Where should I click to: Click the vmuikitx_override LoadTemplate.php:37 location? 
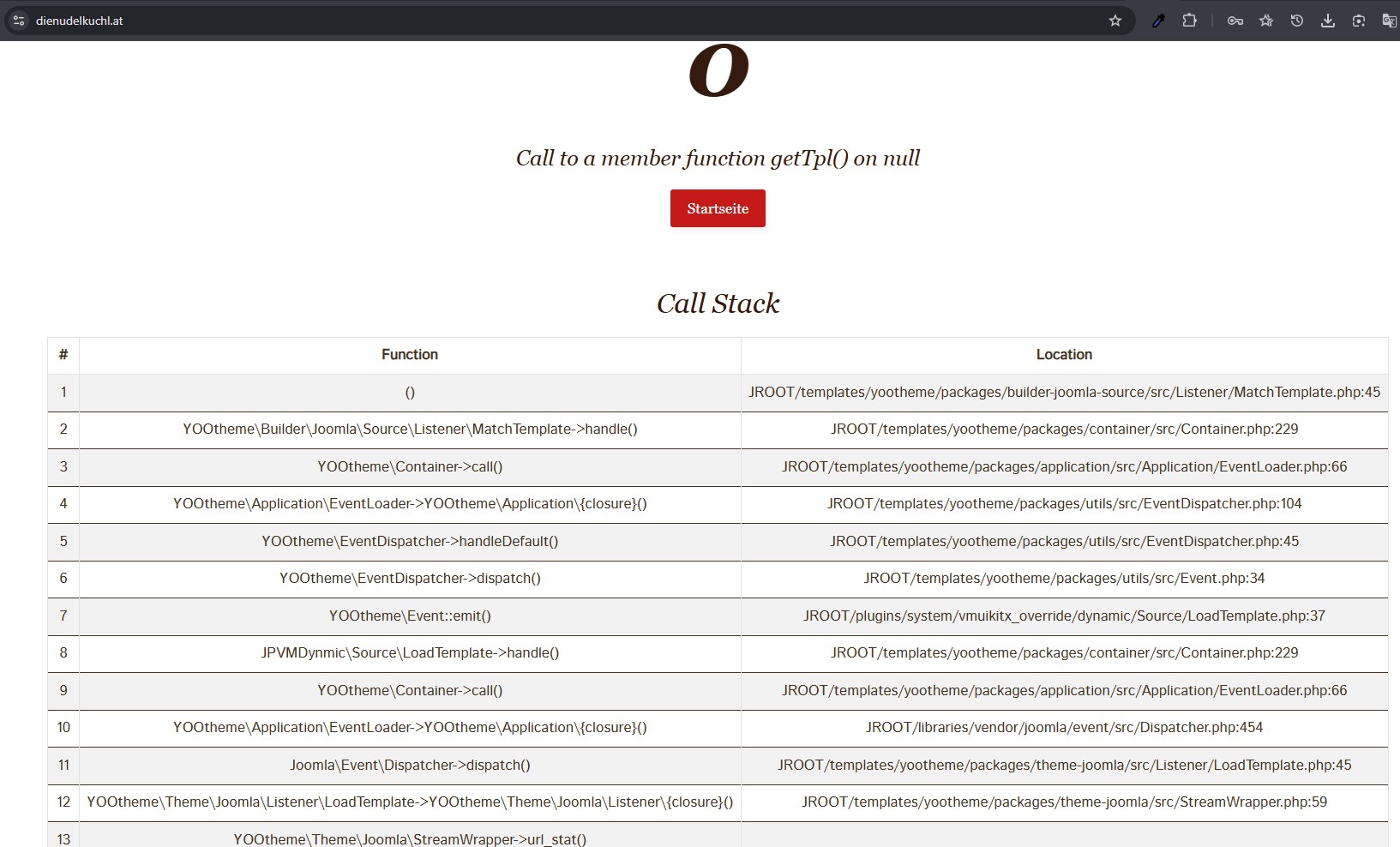pos(1064,616)
